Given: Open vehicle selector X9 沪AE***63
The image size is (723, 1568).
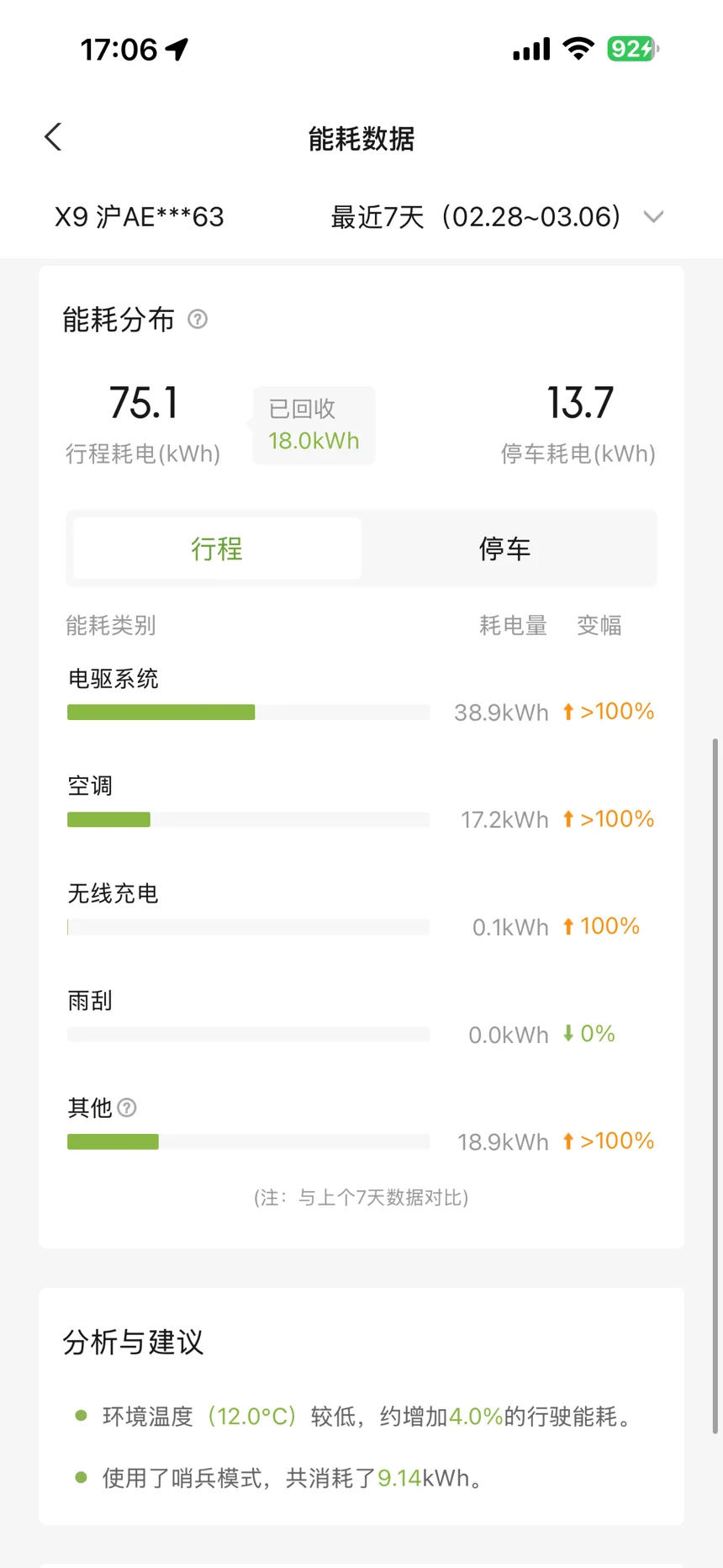Looking at the screenshot, I should (x=140, y=217).
